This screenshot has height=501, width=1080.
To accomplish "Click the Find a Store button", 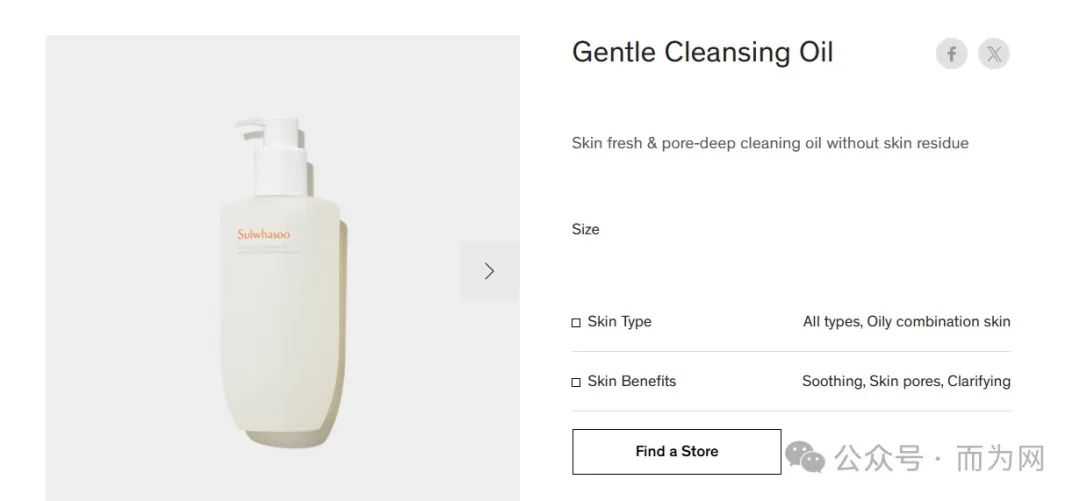I will point(676,451).
